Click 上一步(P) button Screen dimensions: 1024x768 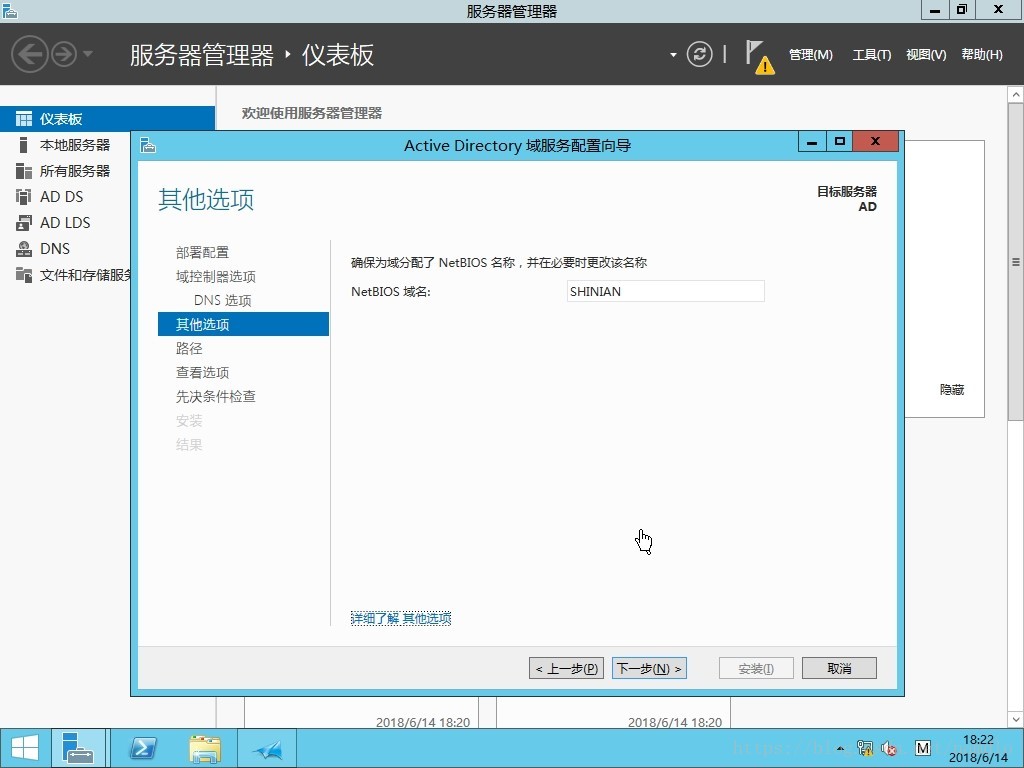(x=566, y=668)
